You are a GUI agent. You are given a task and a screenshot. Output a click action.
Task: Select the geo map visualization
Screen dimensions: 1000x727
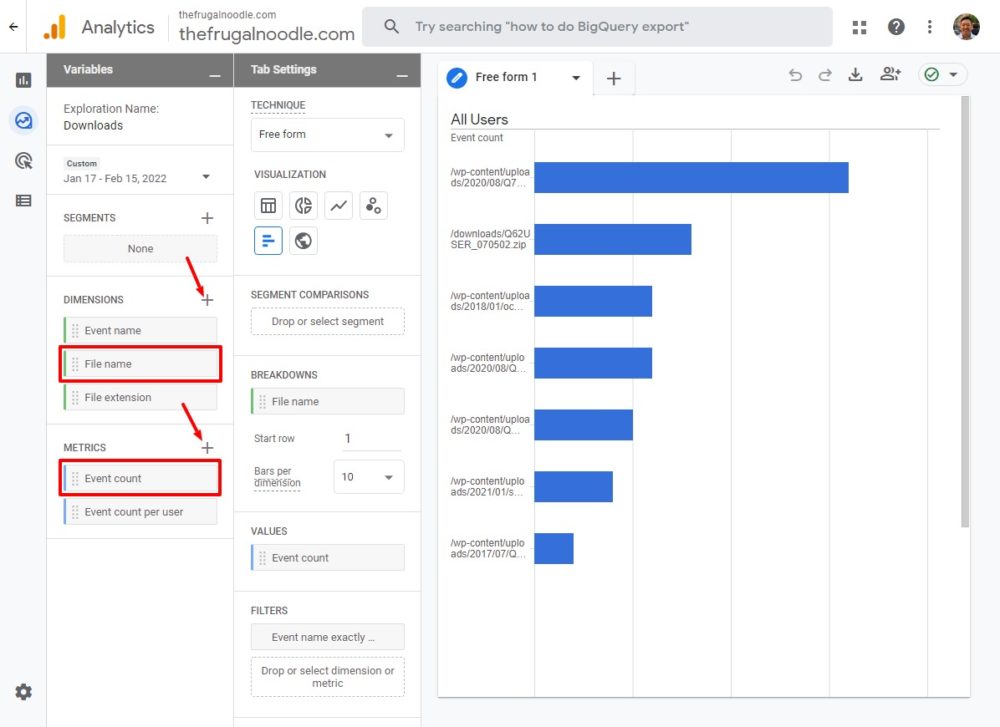pyautogui.click(x=302, y=240)
